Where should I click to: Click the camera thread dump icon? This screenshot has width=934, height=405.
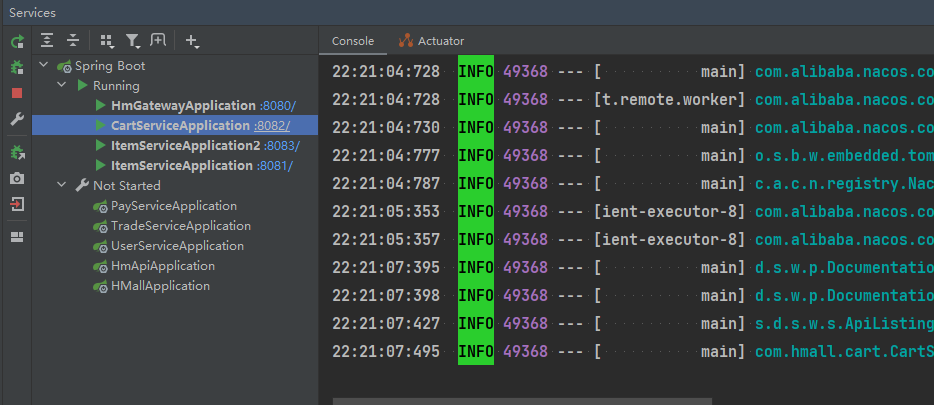(x=17, y=178)
